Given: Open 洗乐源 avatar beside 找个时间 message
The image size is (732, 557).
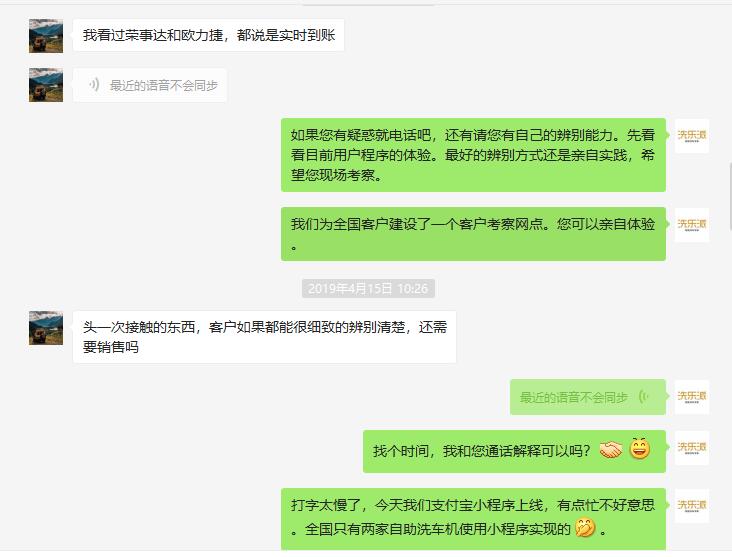Looking at the screenshot, I should [x=692, y=448].
